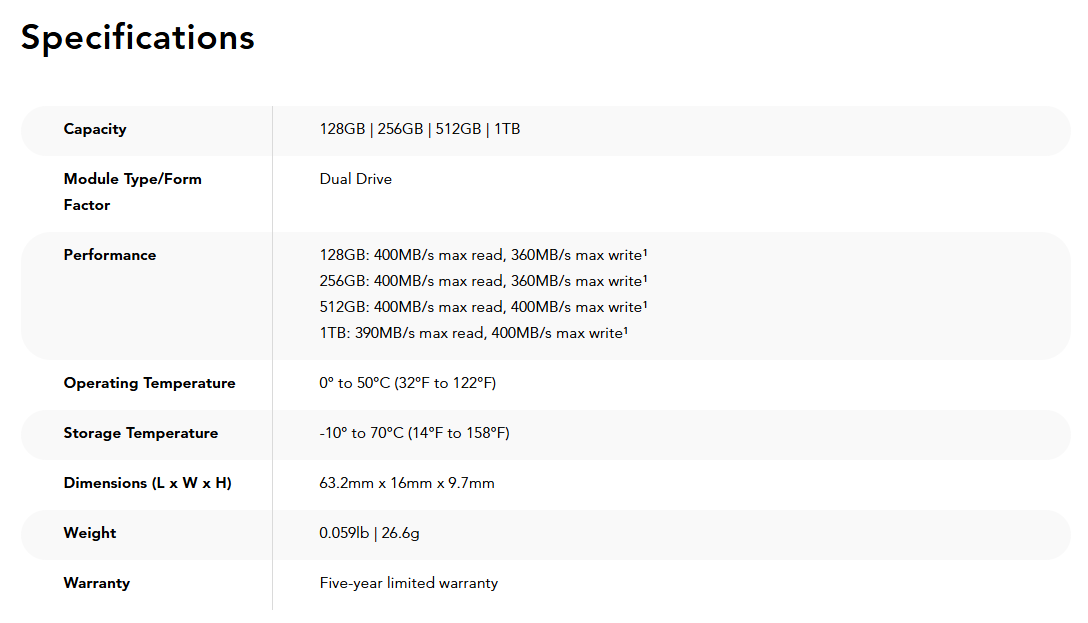Click footnote superscript after 128GB max write

[645, 253]
